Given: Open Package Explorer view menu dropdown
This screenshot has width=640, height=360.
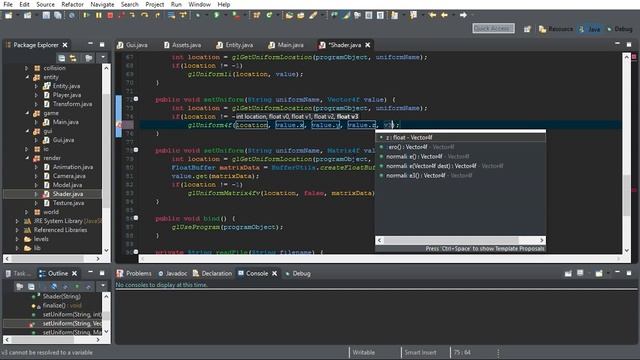Looking at the screenshot, I should [x=103, y=58].
